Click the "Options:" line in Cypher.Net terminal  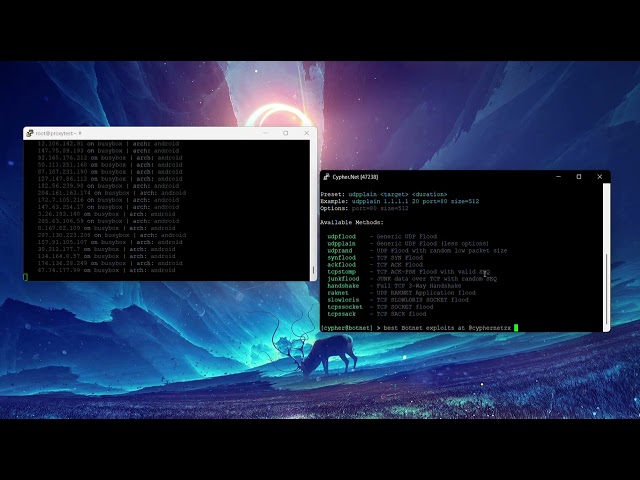click(364, 208)
